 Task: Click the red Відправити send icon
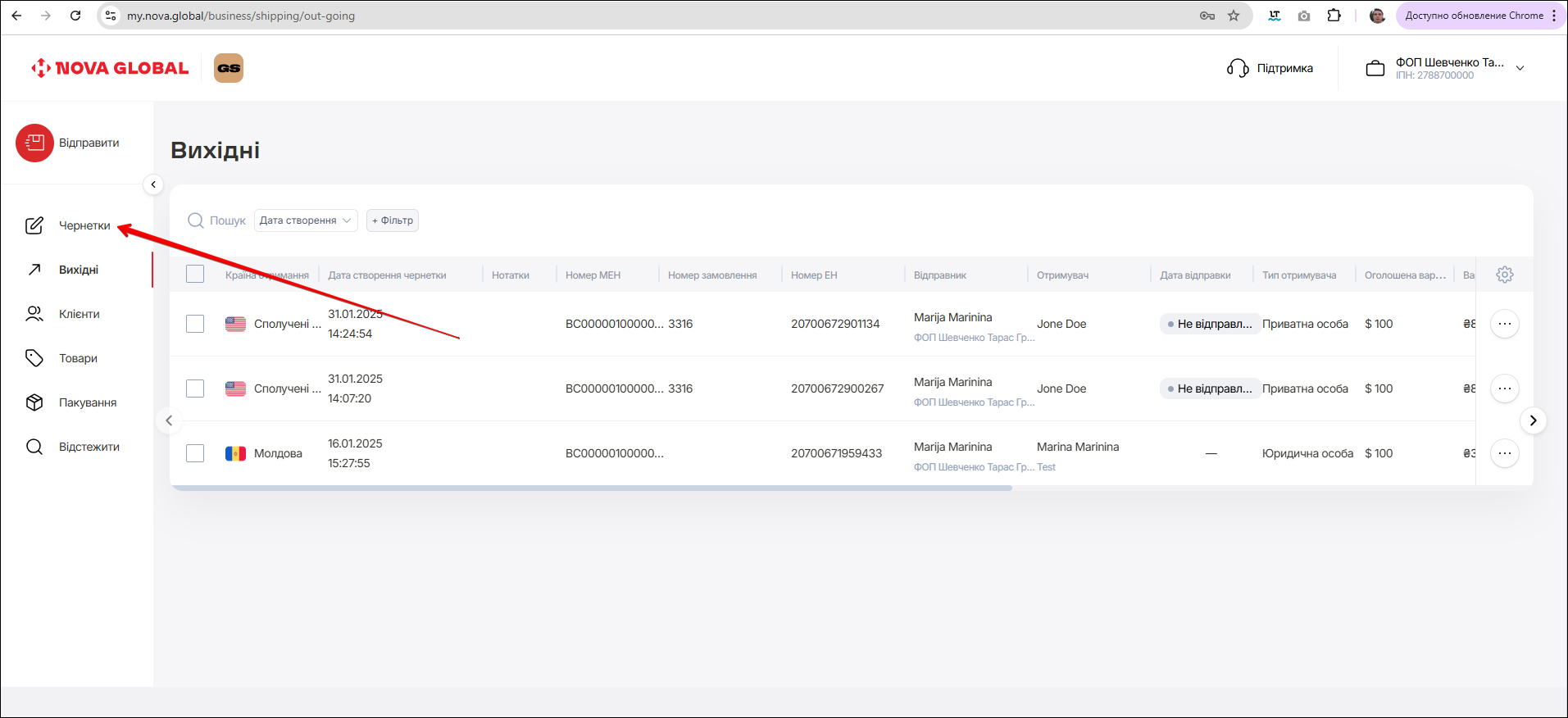click(34, 143)
